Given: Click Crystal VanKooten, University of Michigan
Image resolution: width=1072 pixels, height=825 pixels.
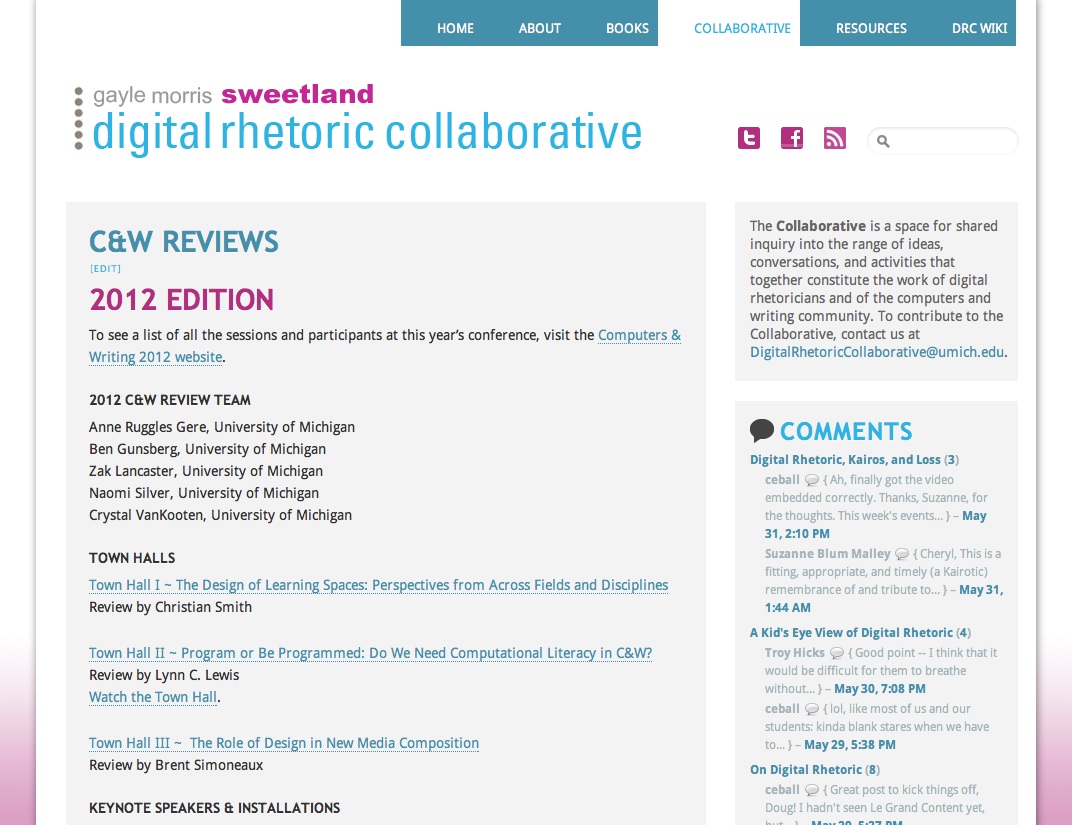Looking at the screenshot, I should [220, 515].
